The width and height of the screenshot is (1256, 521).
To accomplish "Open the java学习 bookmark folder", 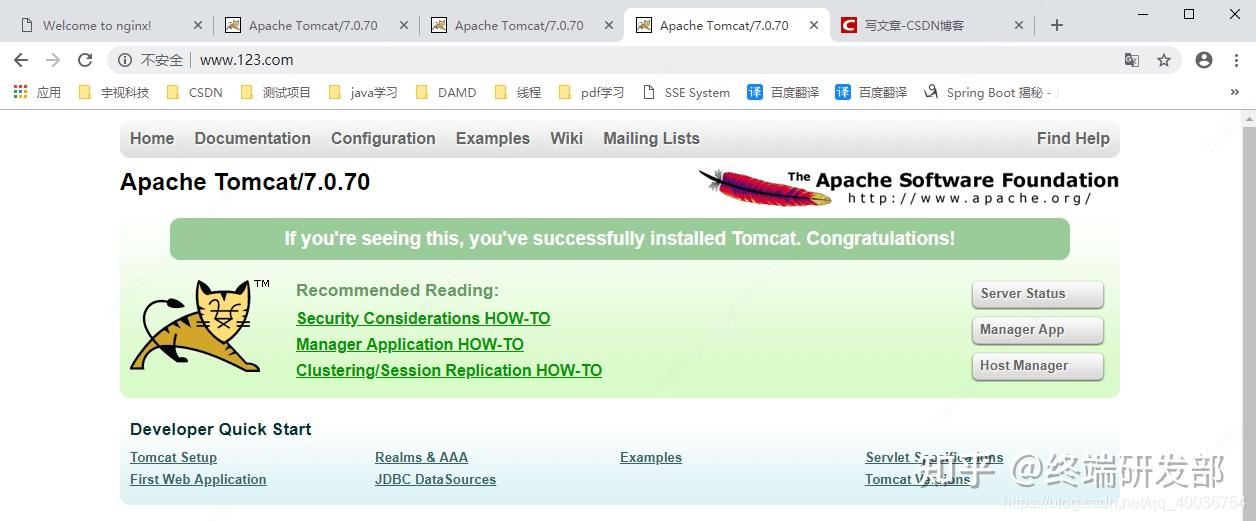I will pyautogui.click(x=363, y=92).
